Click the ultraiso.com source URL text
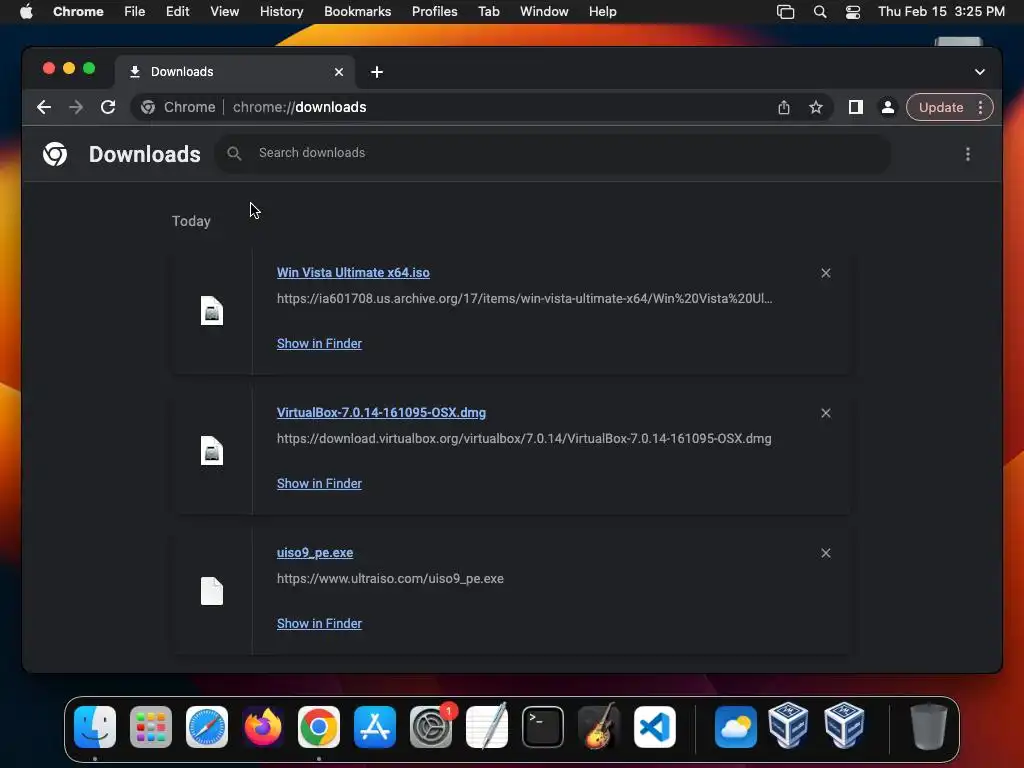This screenshot has width=1024, height=768. point(391,579)
